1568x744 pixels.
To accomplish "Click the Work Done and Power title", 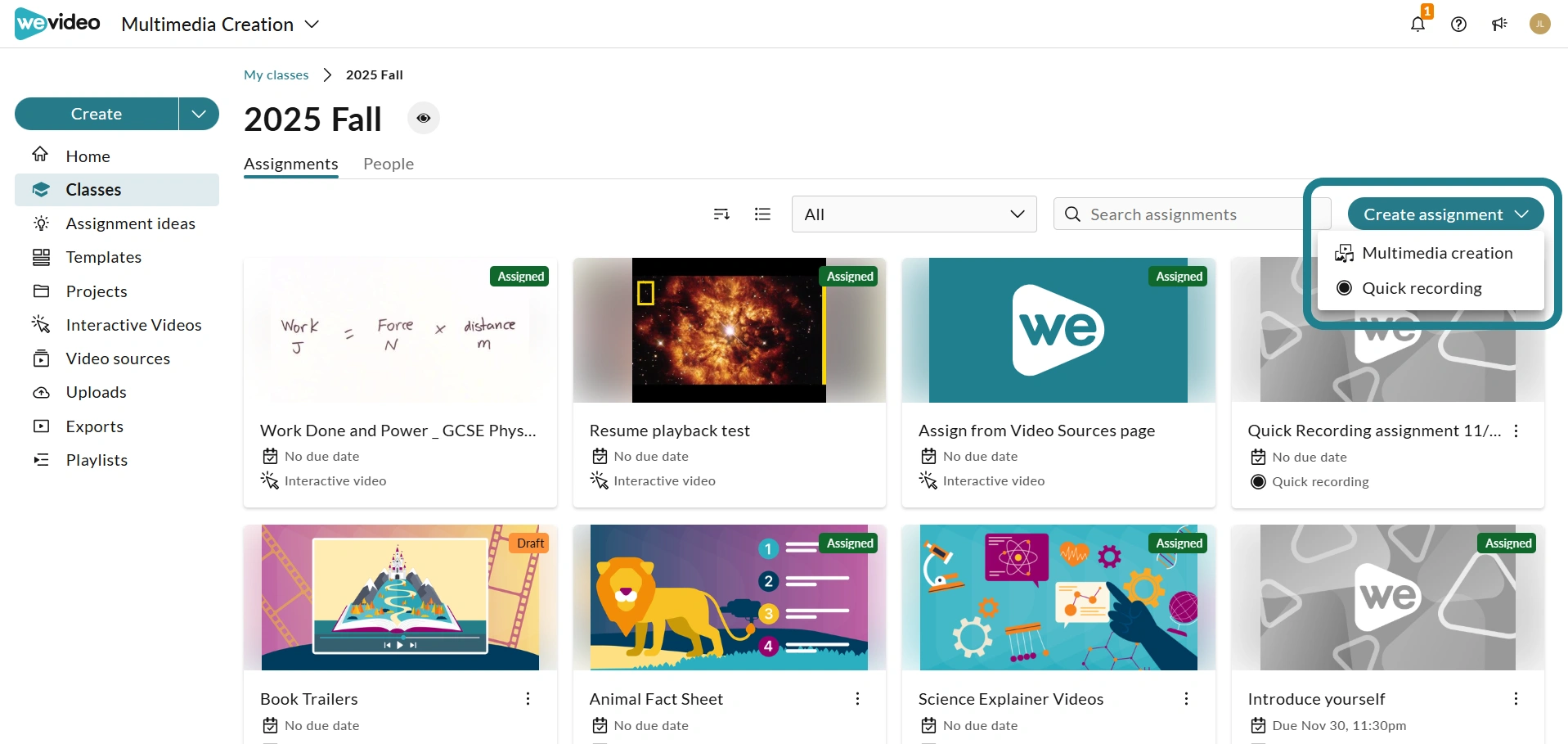I will click(398, 431).
